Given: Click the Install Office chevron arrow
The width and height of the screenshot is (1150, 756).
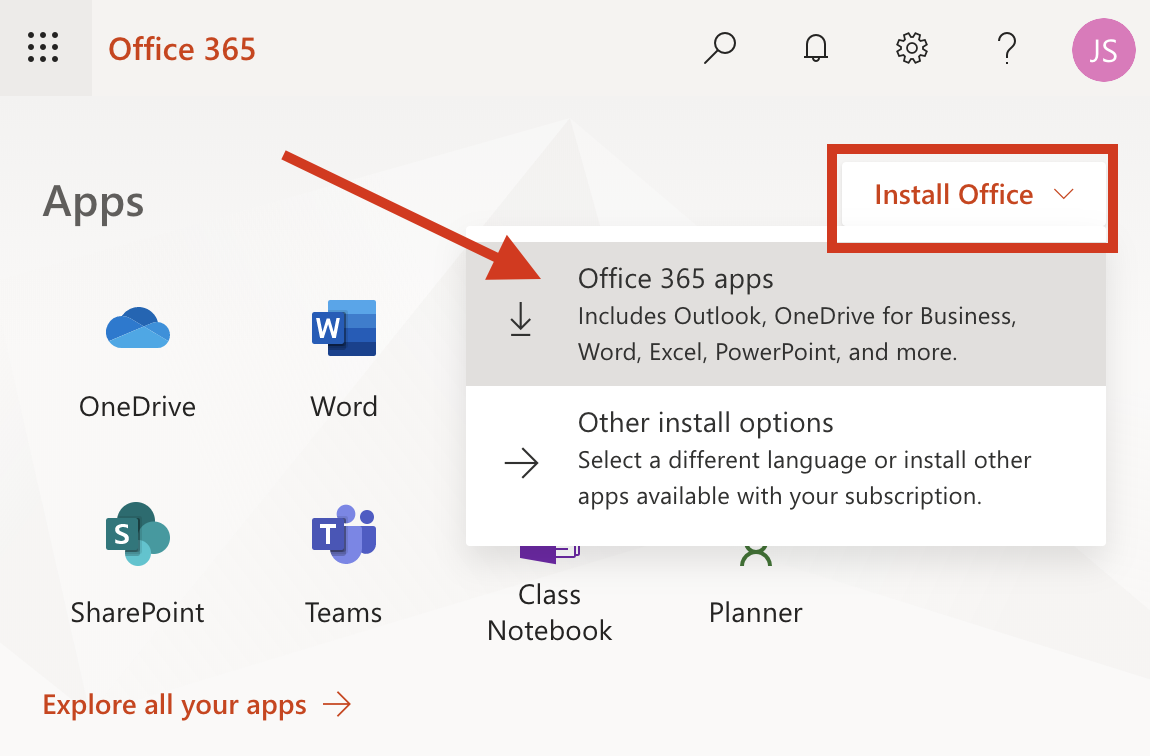Looking at the screenshot, I should point(1063,196).
